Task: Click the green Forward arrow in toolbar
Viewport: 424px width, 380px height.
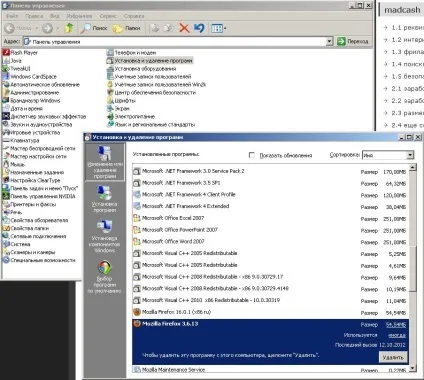Action: (47, 28)
